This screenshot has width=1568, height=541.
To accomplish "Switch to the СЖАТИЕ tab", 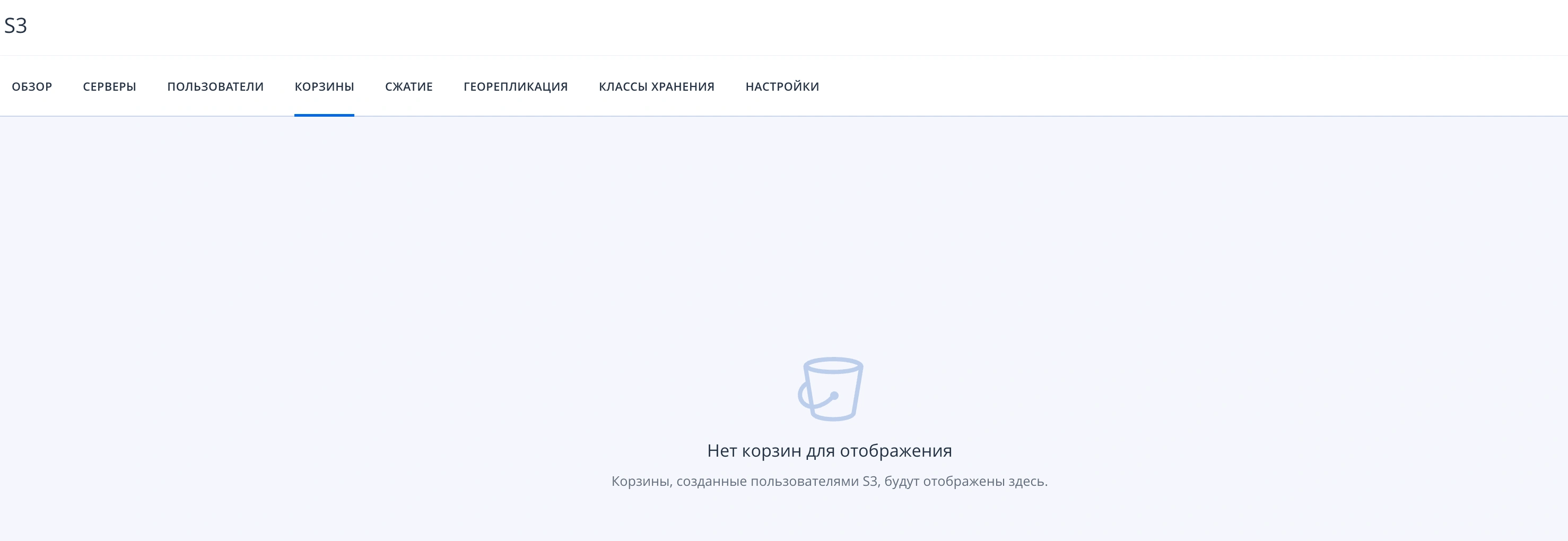I will pyautogui.click(x=408, y=86).
